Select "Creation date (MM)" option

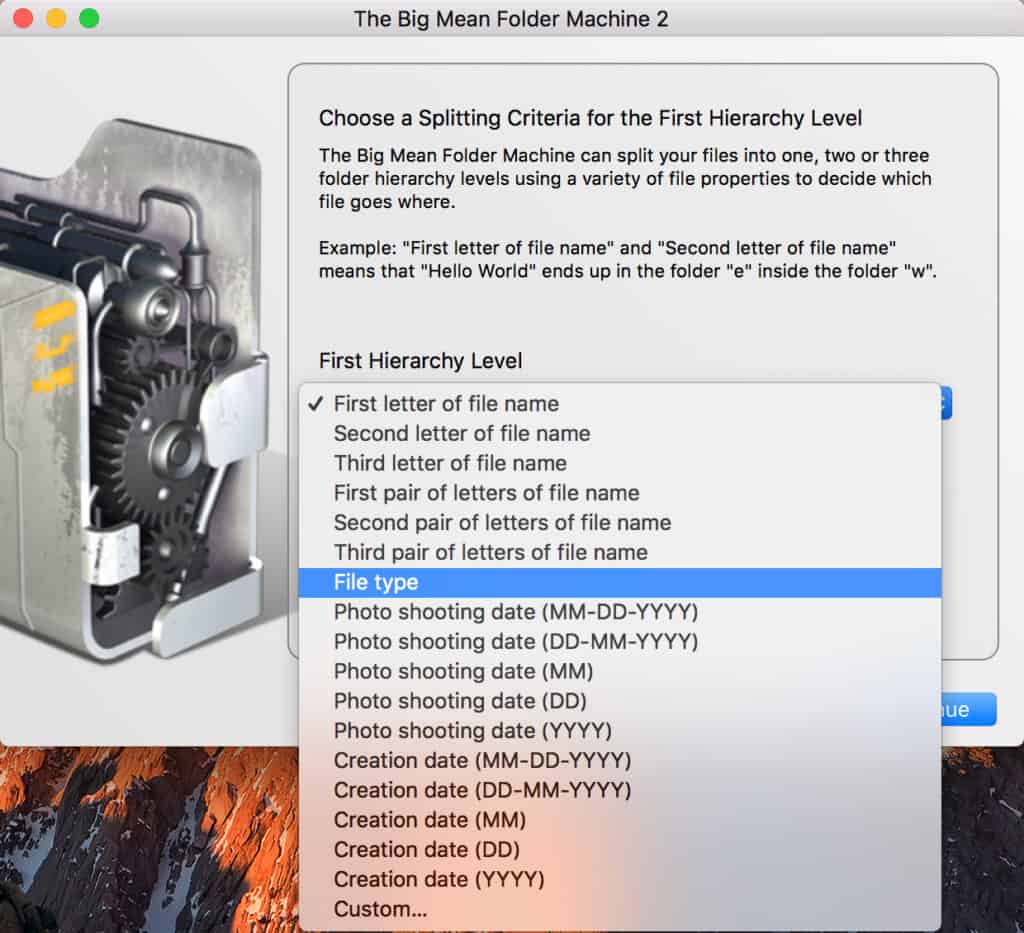(430, 820)
